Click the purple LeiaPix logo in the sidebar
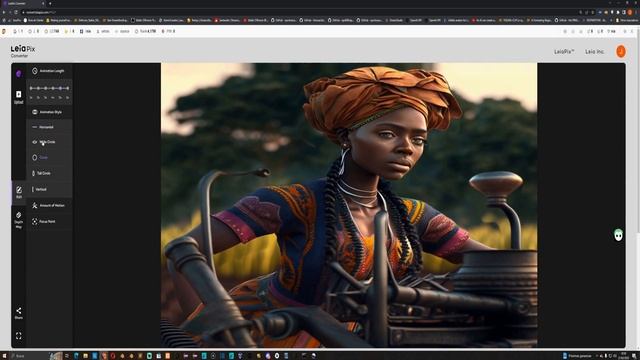The height and width of the screenshot is (360, 640). (18, 73)
